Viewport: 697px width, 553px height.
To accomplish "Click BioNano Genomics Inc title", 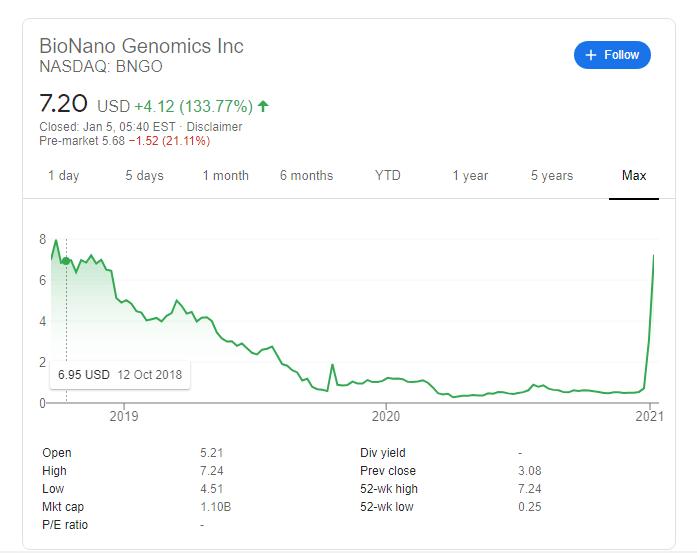I will point(141,46).
